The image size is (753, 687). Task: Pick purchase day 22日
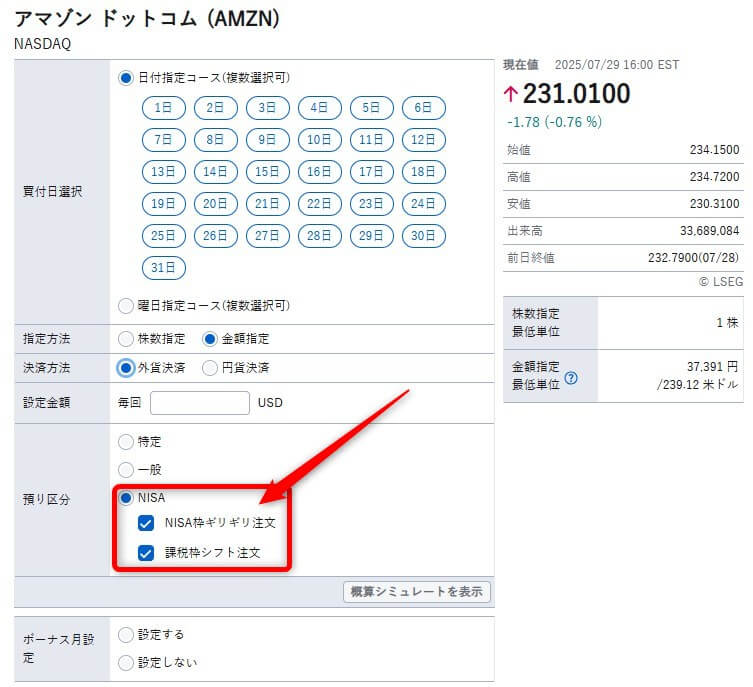click(319, 204)
